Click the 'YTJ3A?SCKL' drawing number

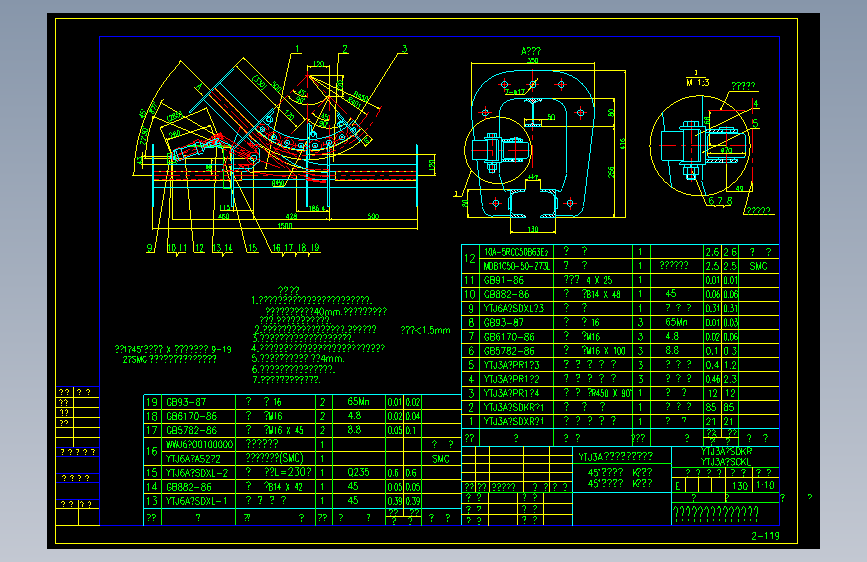coord(725,461)
